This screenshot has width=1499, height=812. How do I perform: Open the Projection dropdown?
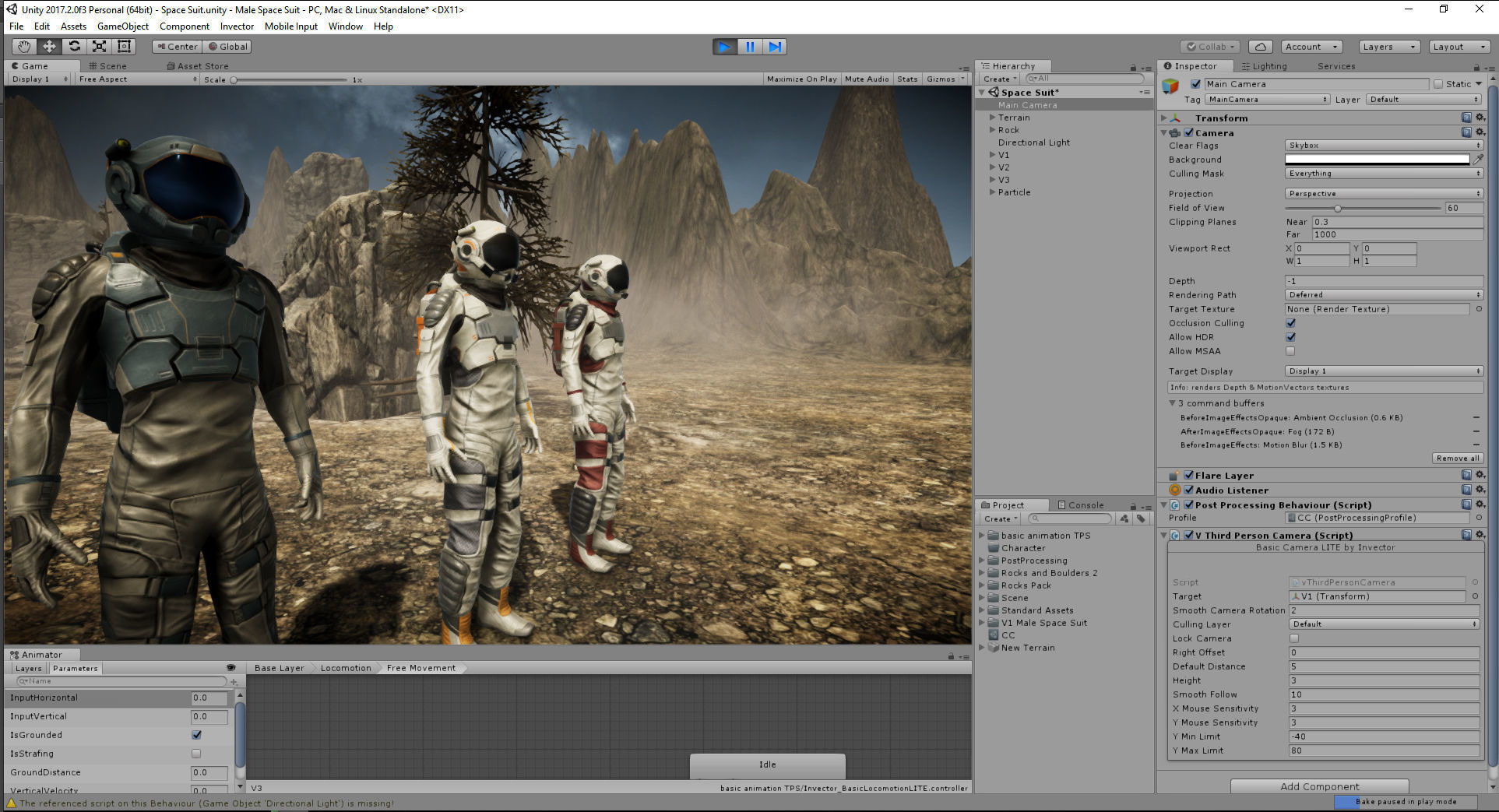coord(1383,194)
